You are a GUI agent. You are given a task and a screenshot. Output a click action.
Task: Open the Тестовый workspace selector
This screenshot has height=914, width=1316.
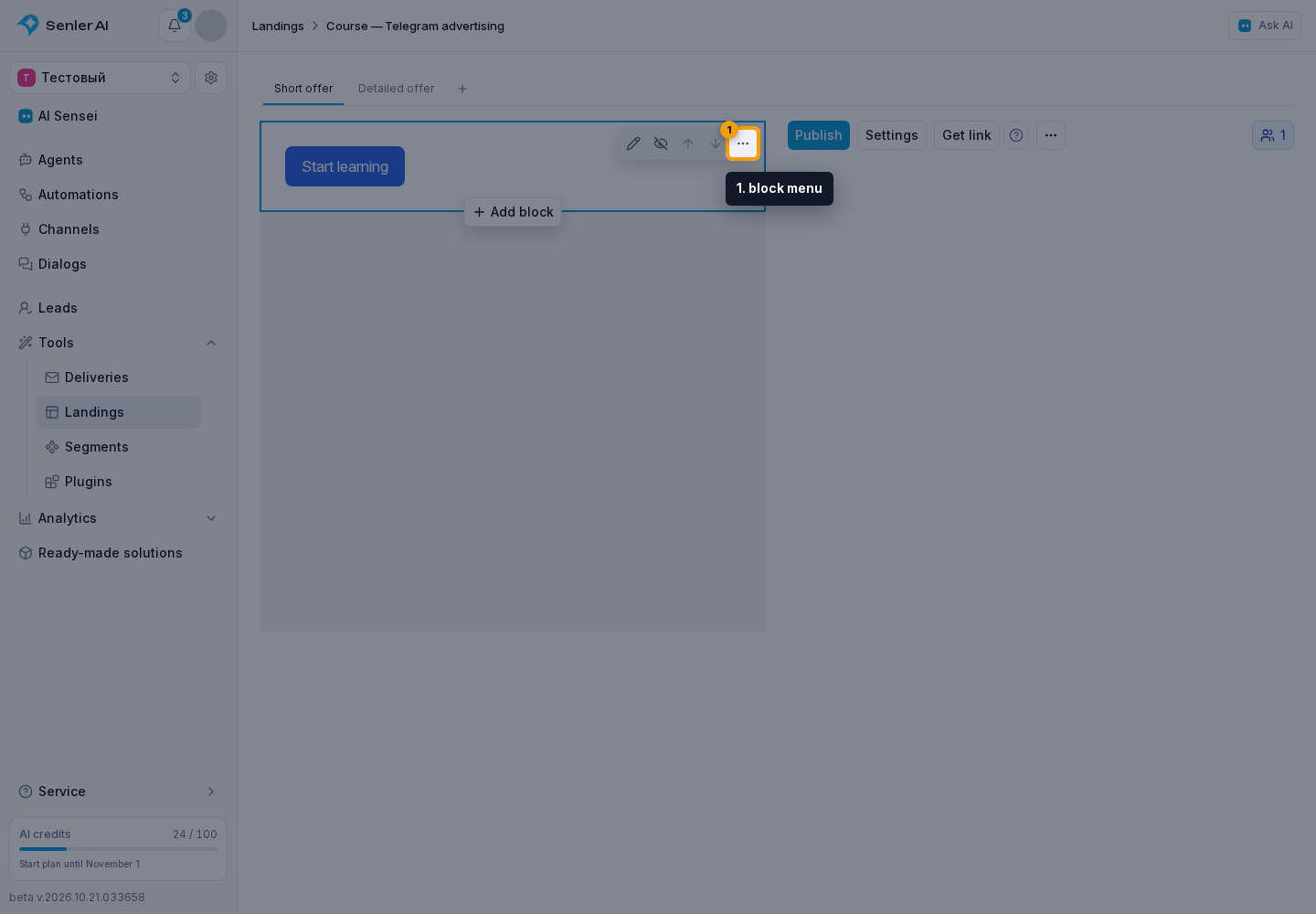tap(101, 78)
